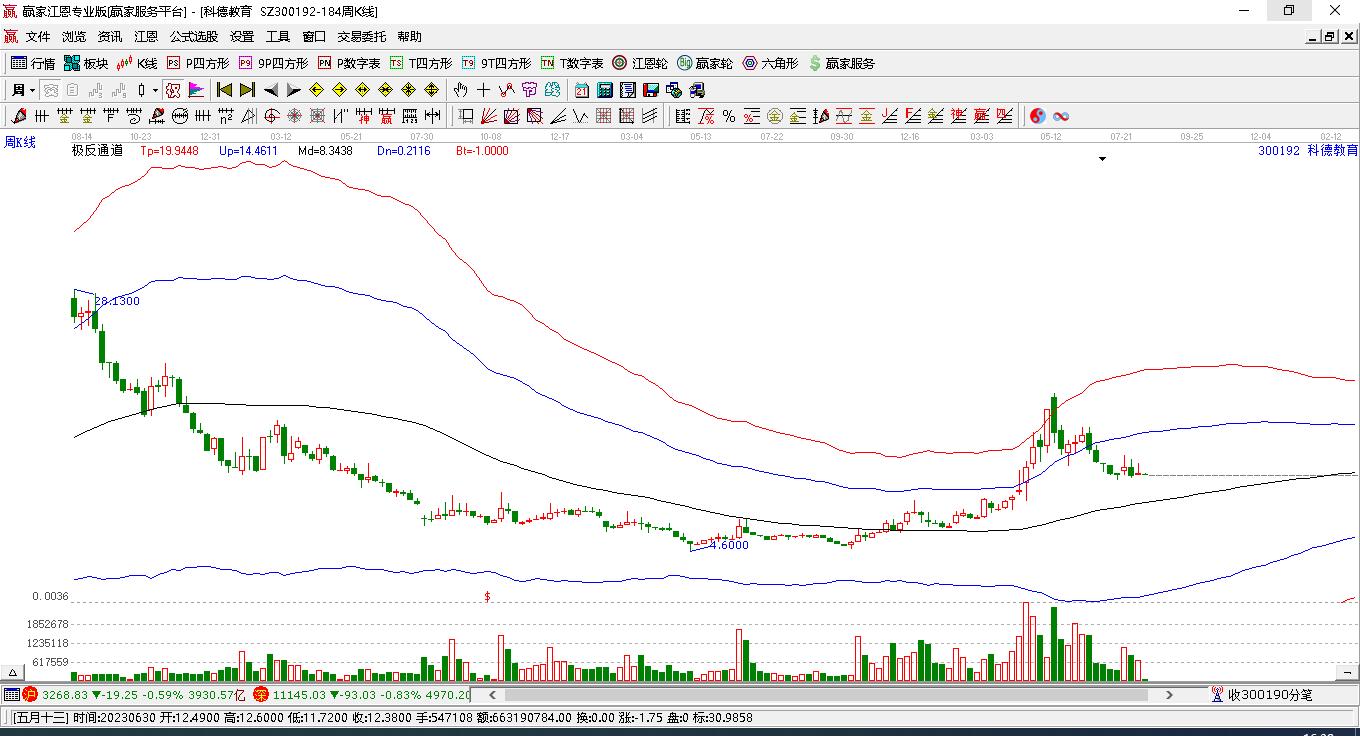Click the n² square tool icon
The height and width of the screenshot is (736, 1360).
[226, 116]
